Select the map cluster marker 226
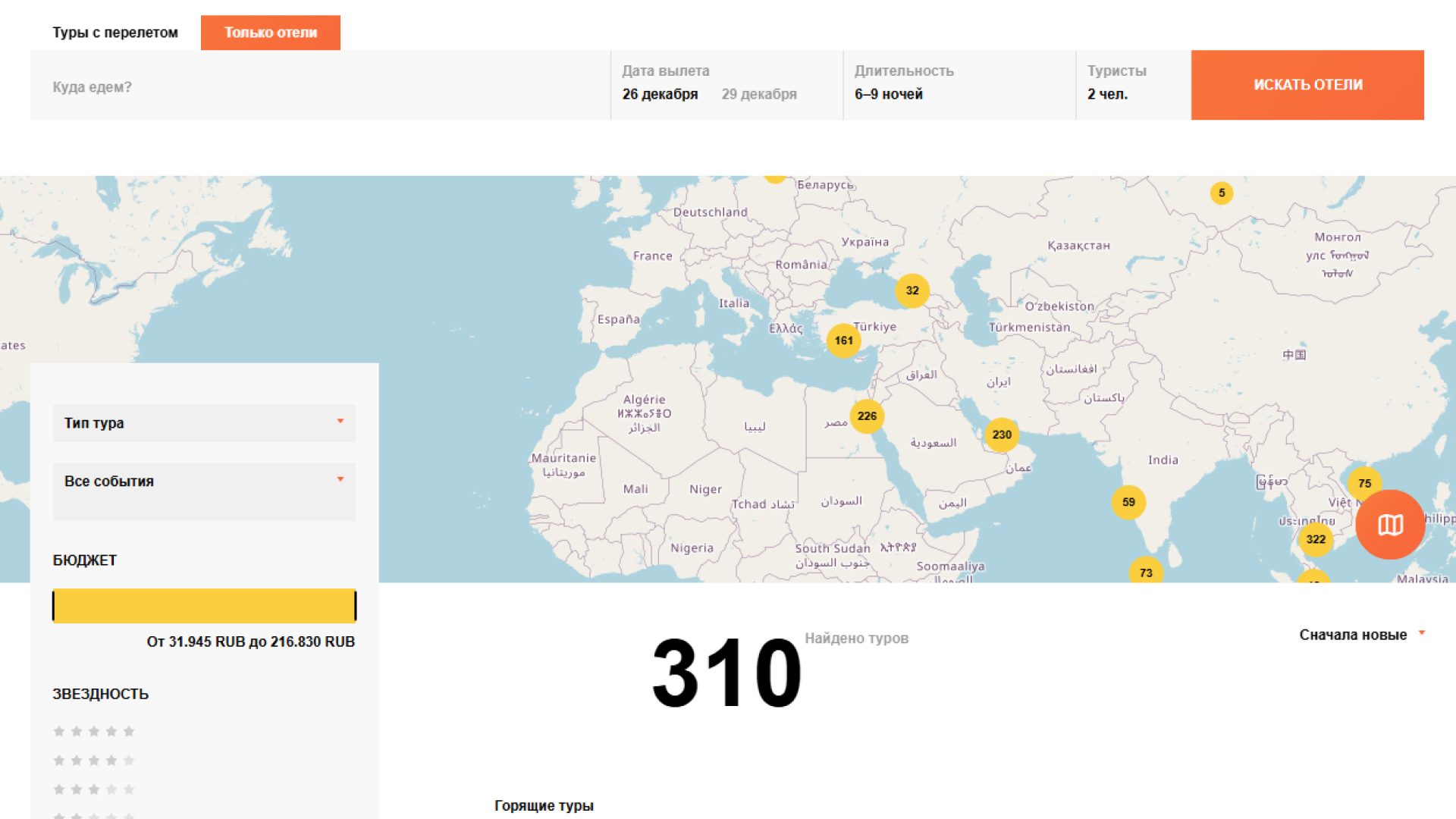 point(867,416)
